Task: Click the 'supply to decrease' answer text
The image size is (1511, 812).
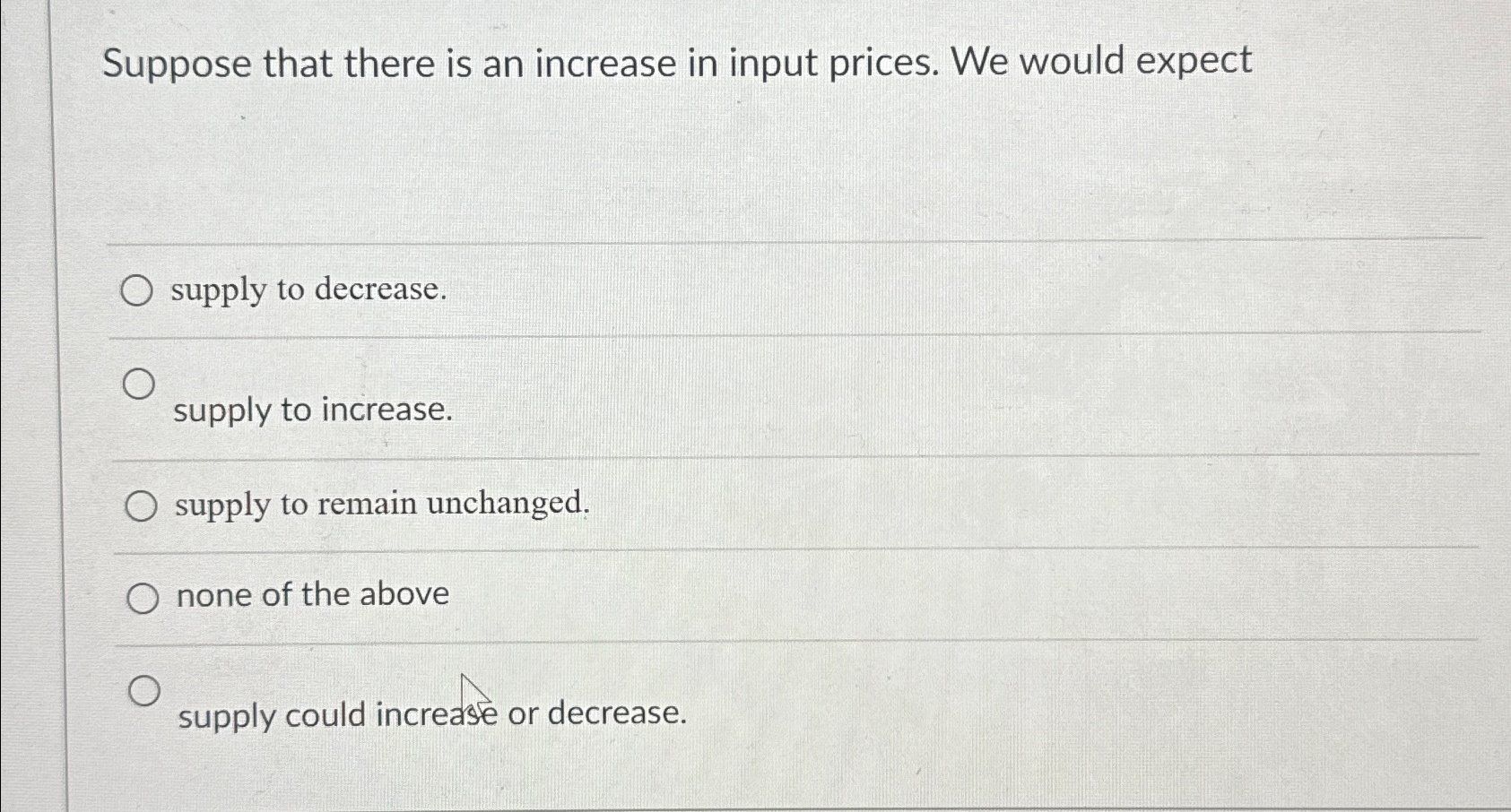Action: pyautogui.click(x=309, y=291)
